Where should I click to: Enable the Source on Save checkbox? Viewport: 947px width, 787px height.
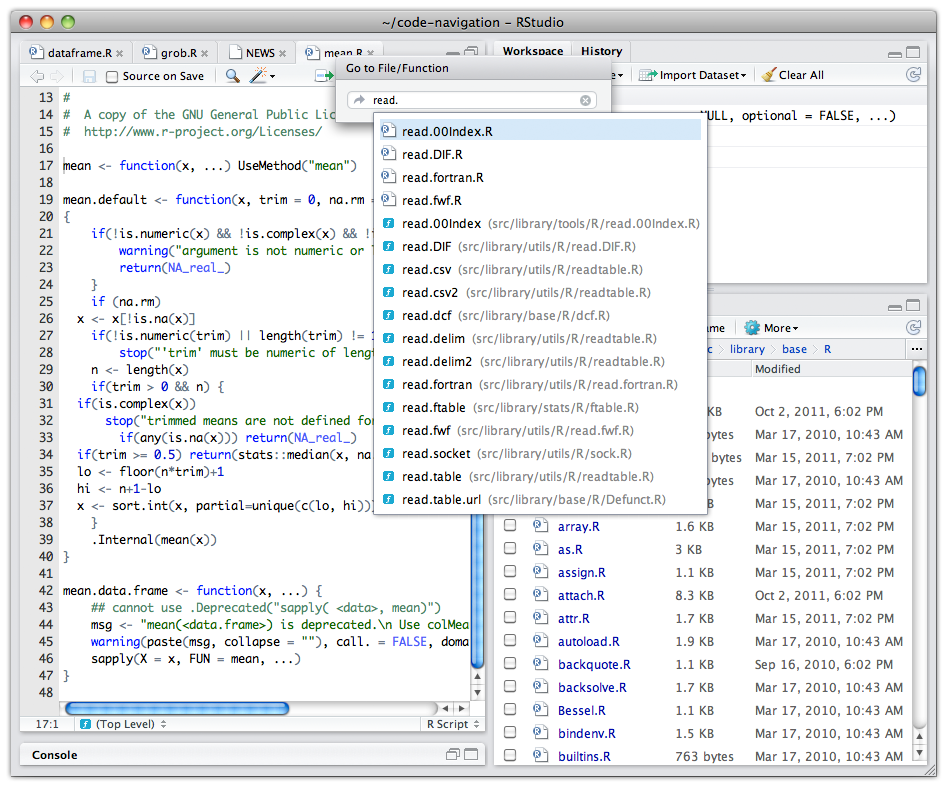(x=112, y=76)
